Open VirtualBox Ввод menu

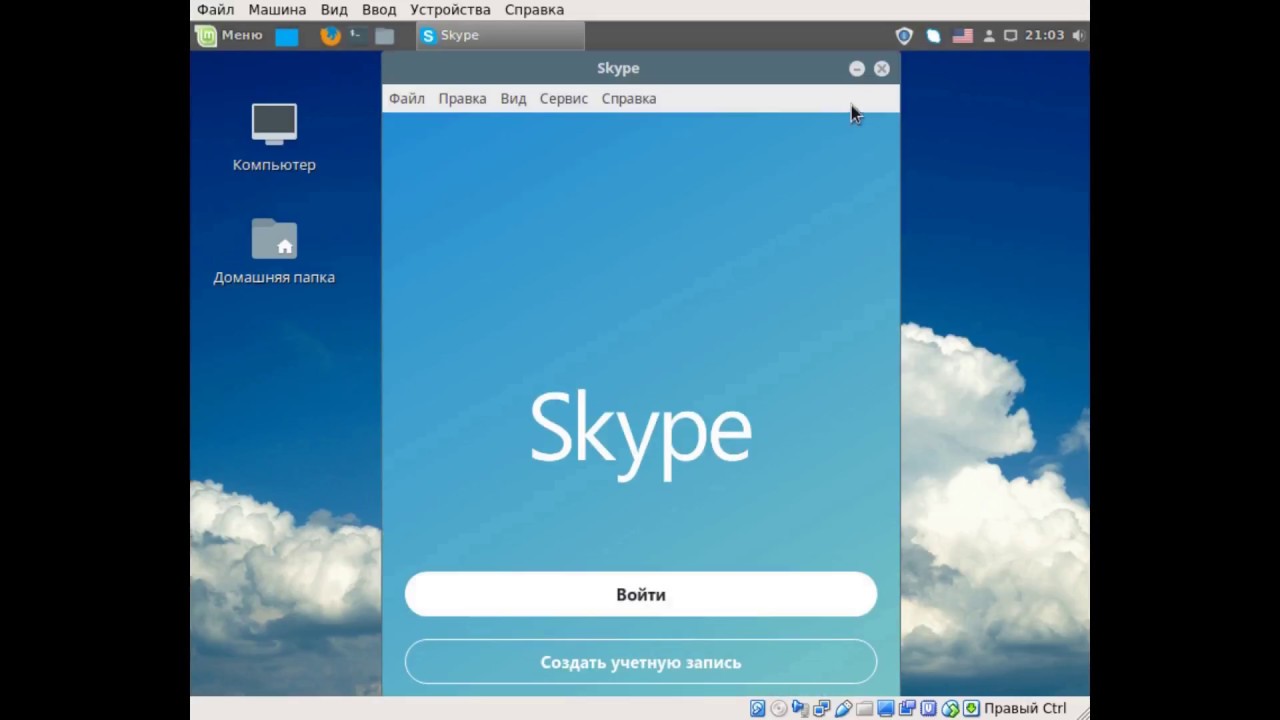[x=379, y=10]
